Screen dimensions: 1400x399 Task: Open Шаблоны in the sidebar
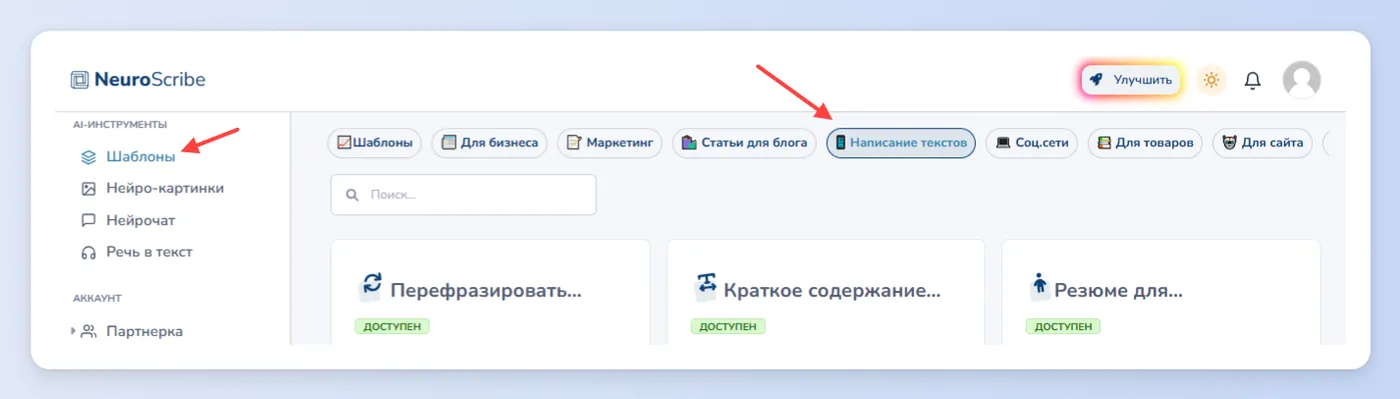pos(127,157)
